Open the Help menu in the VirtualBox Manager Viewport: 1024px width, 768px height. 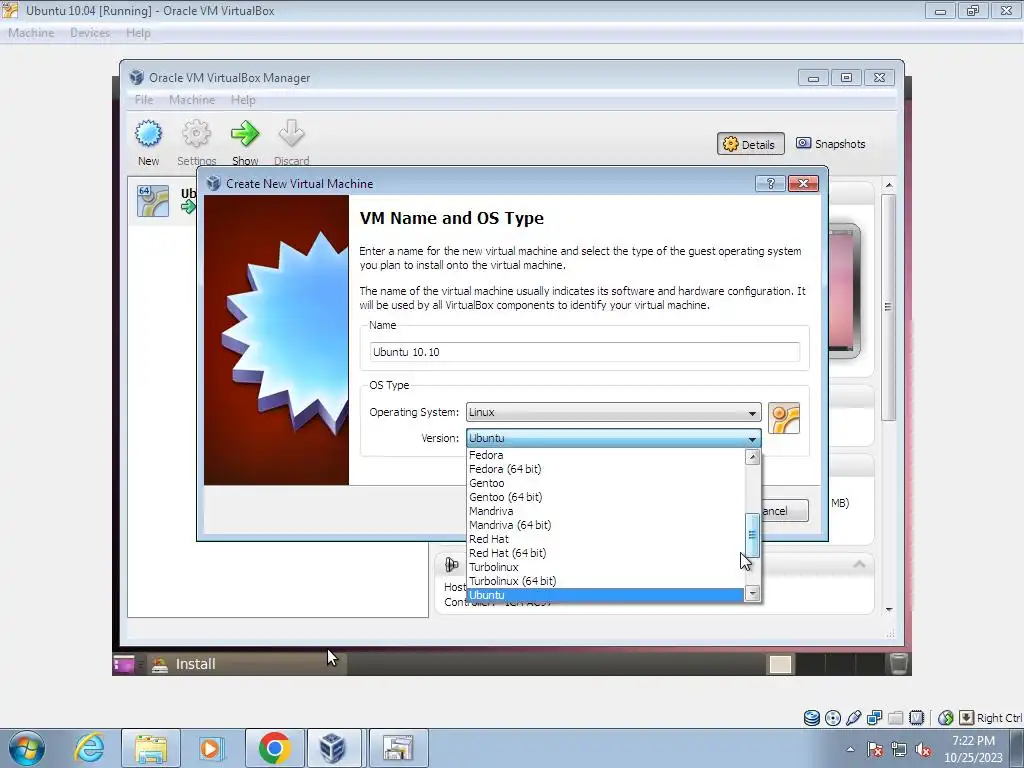pyautogui.click(x=243, y=100)
